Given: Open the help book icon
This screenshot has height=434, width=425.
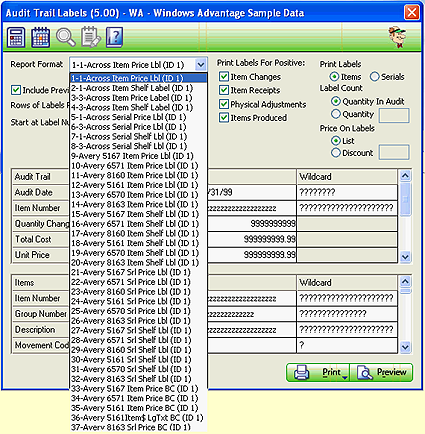Looking at the screenshot, I should click(115, 37).
